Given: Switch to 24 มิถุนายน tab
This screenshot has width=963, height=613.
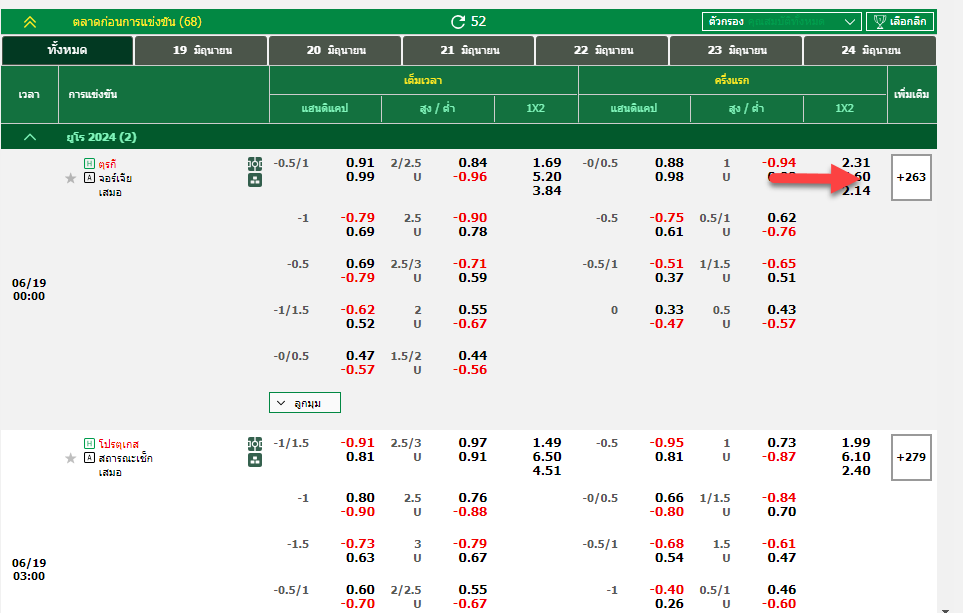Looking at the screenshot, I should [870, 50].
